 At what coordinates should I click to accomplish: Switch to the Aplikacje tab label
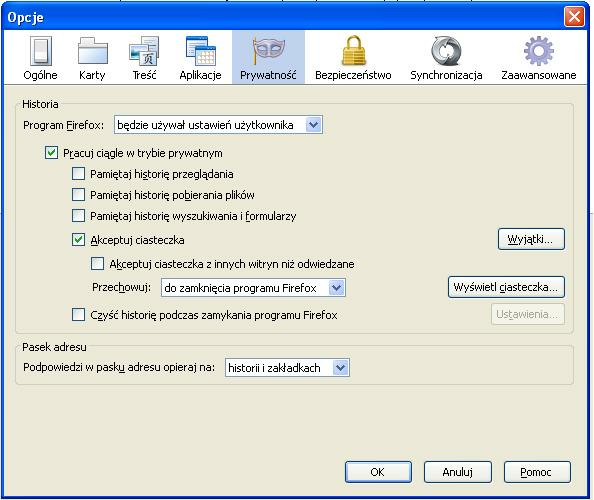tap(200, 75)
